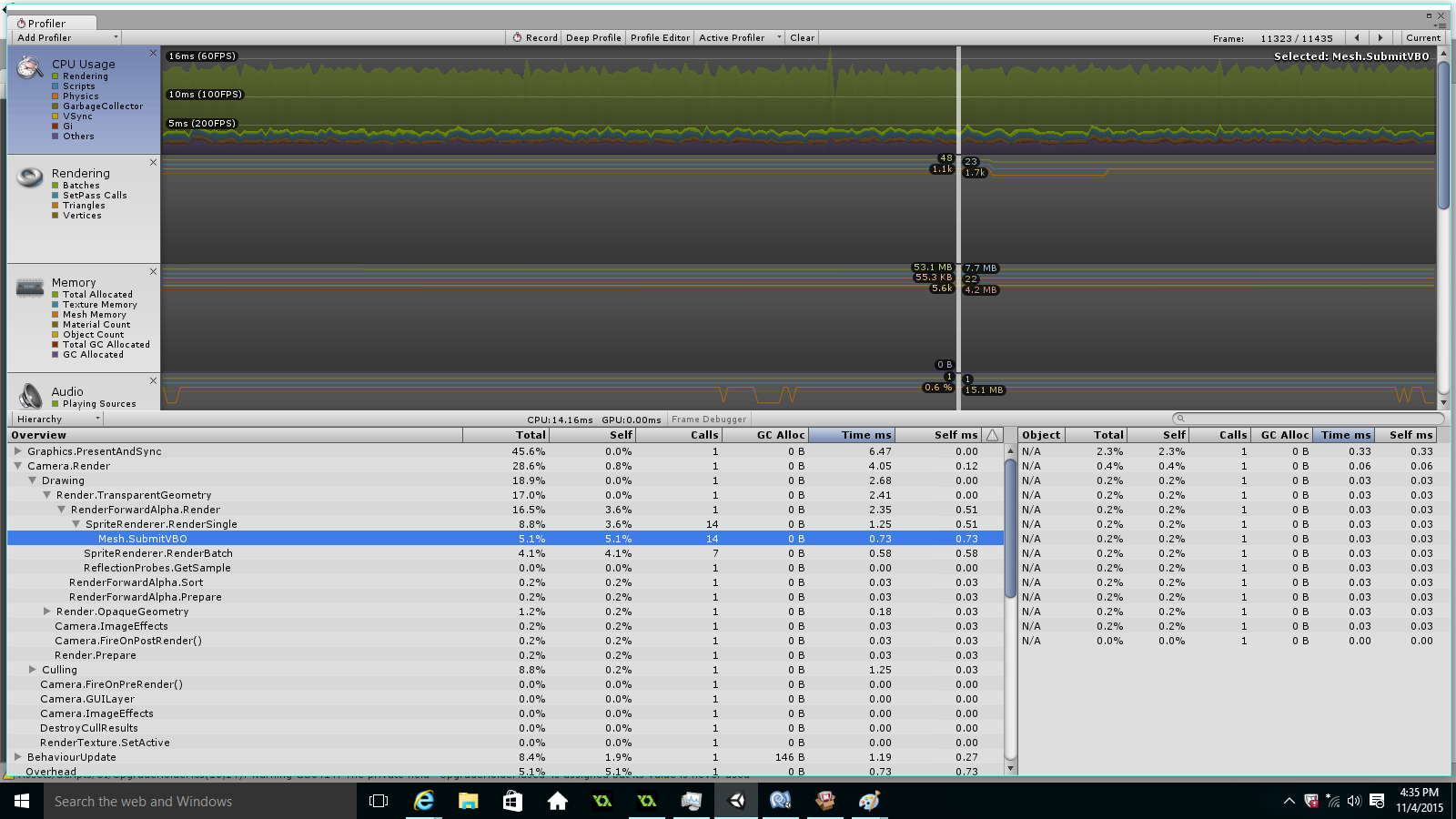The width and height of the screenshot is (1456, 819).
Task: Click the Audio profiler speaker icon
Action: click(x=30, y=395)
